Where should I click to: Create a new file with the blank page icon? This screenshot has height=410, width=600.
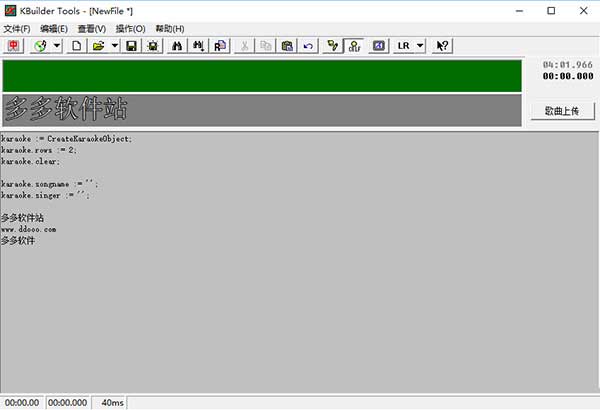77,46
